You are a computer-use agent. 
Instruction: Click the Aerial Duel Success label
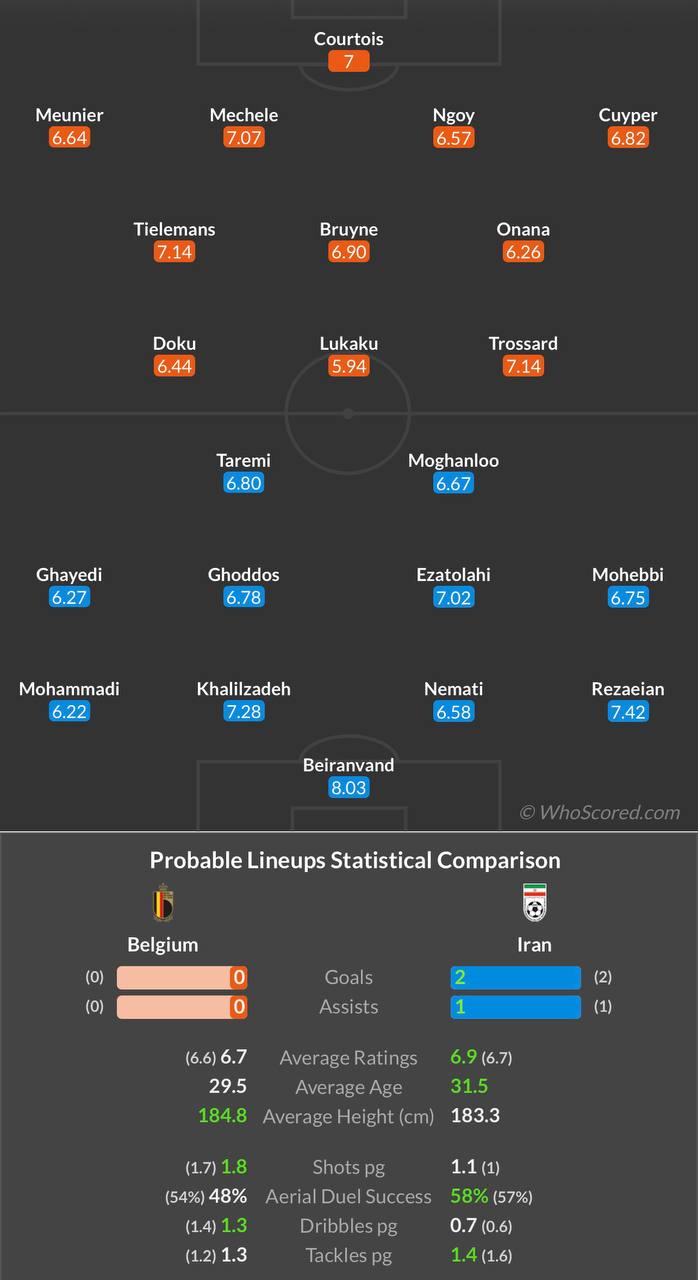(x=348, y=1197)
